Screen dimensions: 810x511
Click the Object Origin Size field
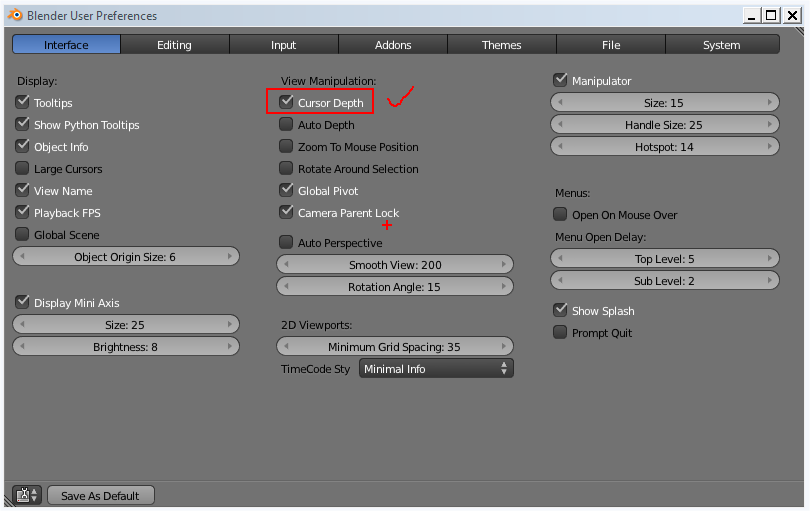[x=126, y=257]
